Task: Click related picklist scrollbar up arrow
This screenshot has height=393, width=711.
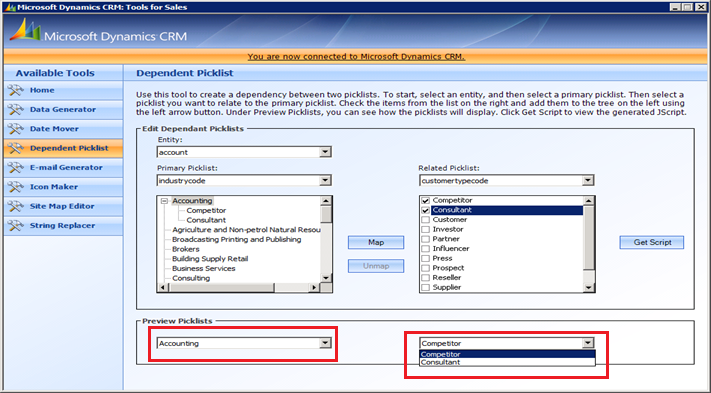Action: point(589,201)
